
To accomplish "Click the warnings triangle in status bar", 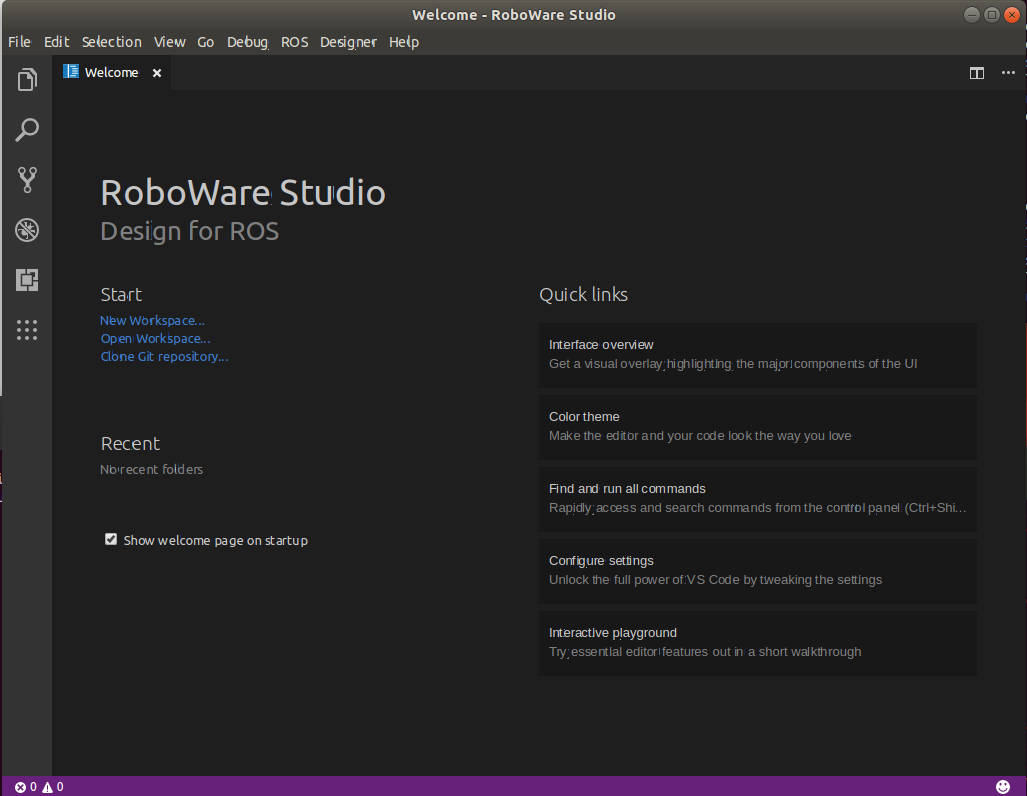I will (48, 787).
